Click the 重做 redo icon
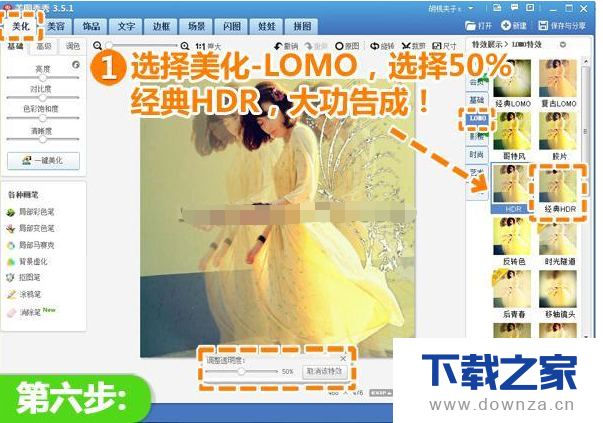The image size is (603, 423). (309, 46)
